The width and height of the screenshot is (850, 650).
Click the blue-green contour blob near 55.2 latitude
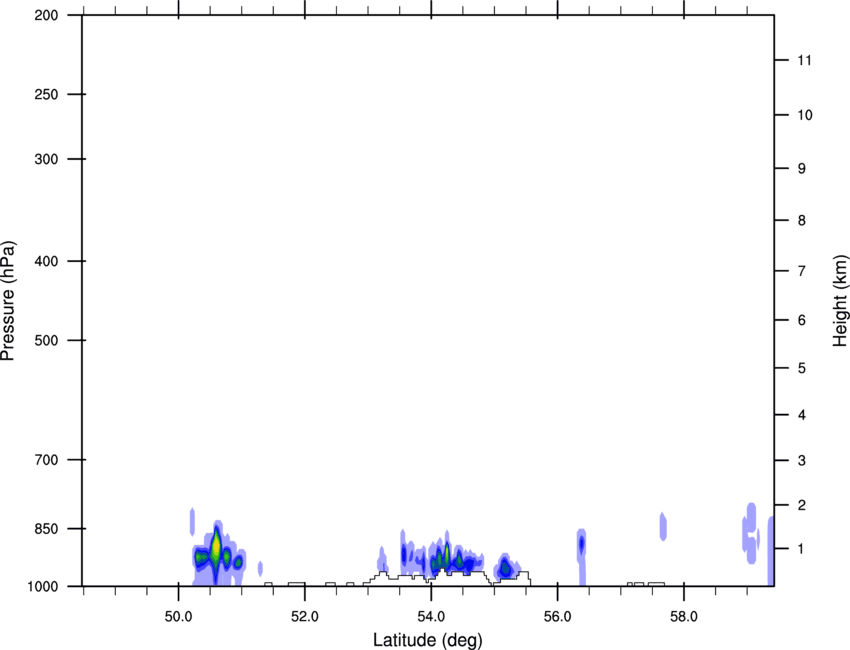[505, 568]
